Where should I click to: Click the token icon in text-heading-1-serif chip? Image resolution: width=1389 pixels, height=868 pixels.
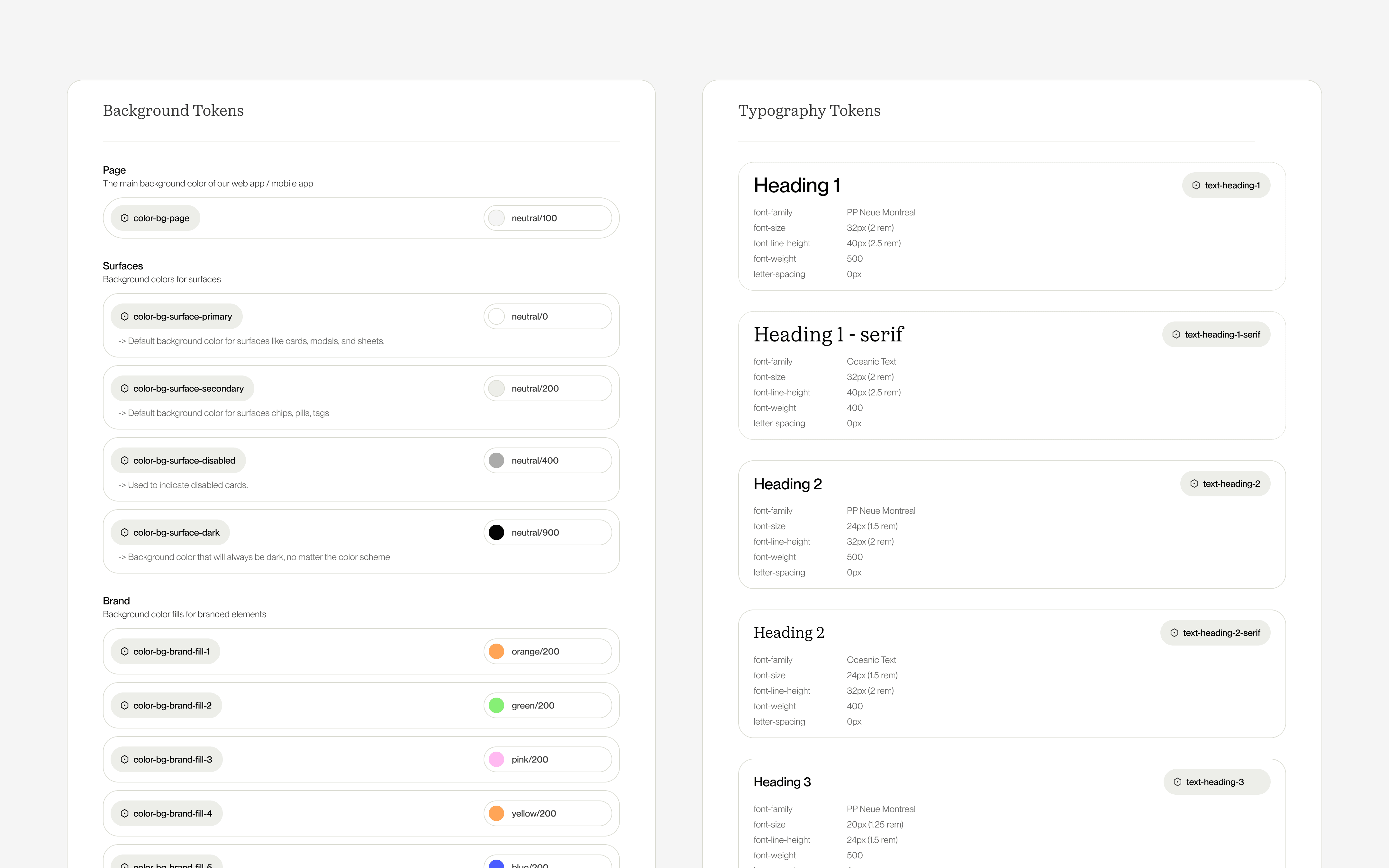point(1176,335)
